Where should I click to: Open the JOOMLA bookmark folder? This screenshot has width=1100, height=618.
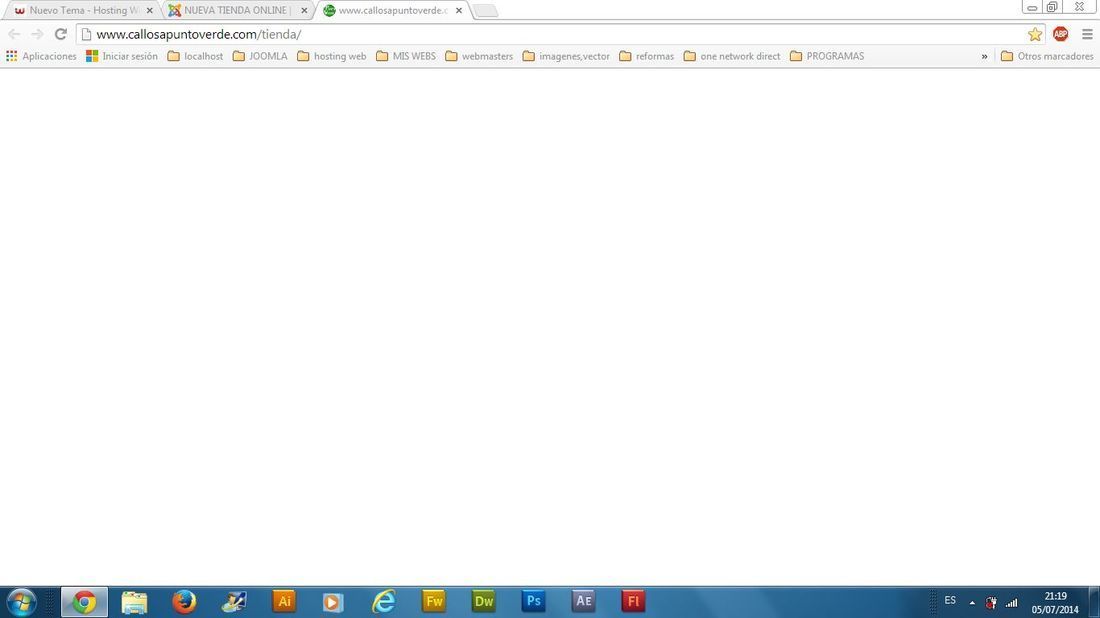click(x=260, y=56)
